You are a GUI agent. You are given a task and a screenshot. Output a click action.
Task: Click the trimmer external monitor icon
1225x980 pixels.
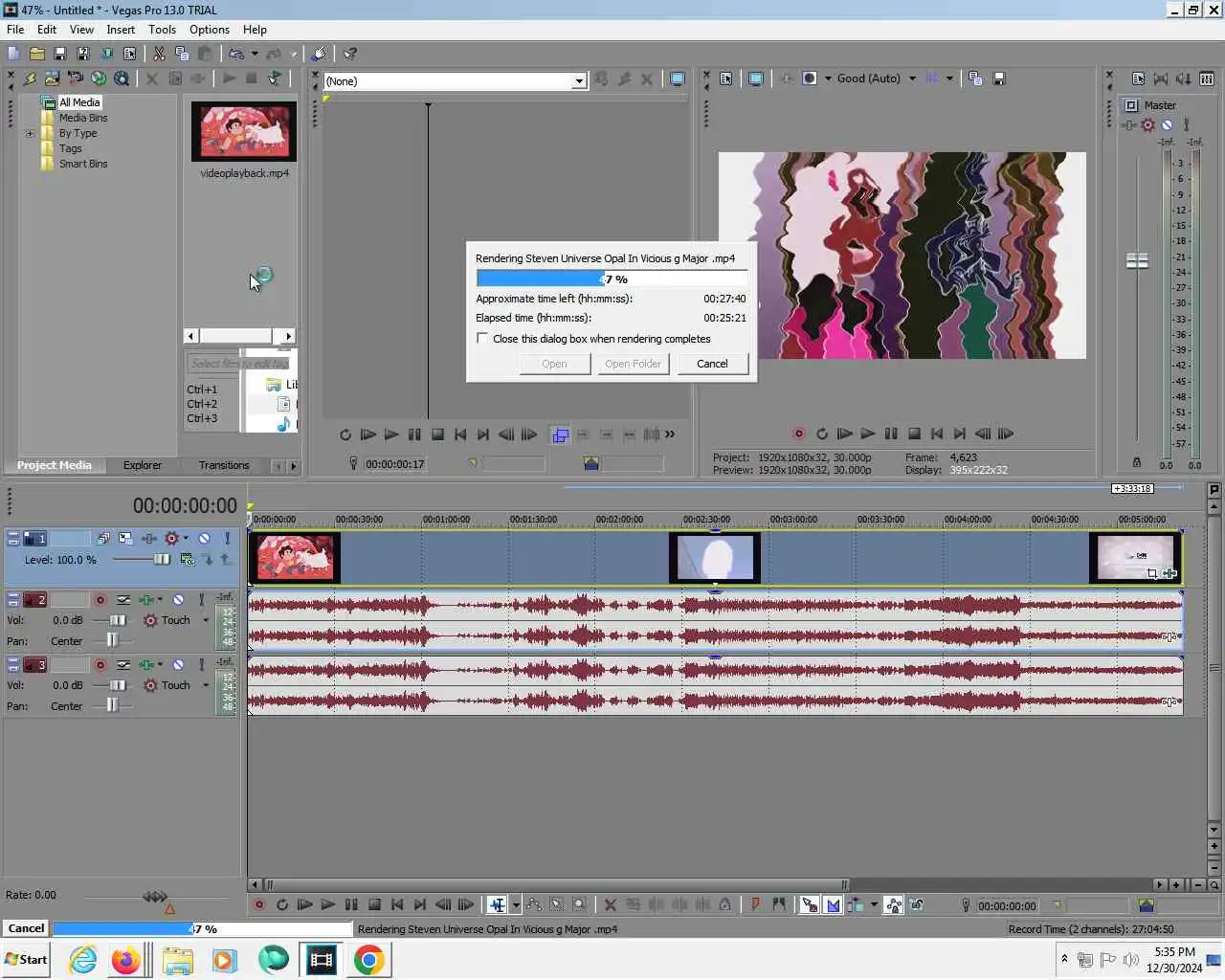678,79
